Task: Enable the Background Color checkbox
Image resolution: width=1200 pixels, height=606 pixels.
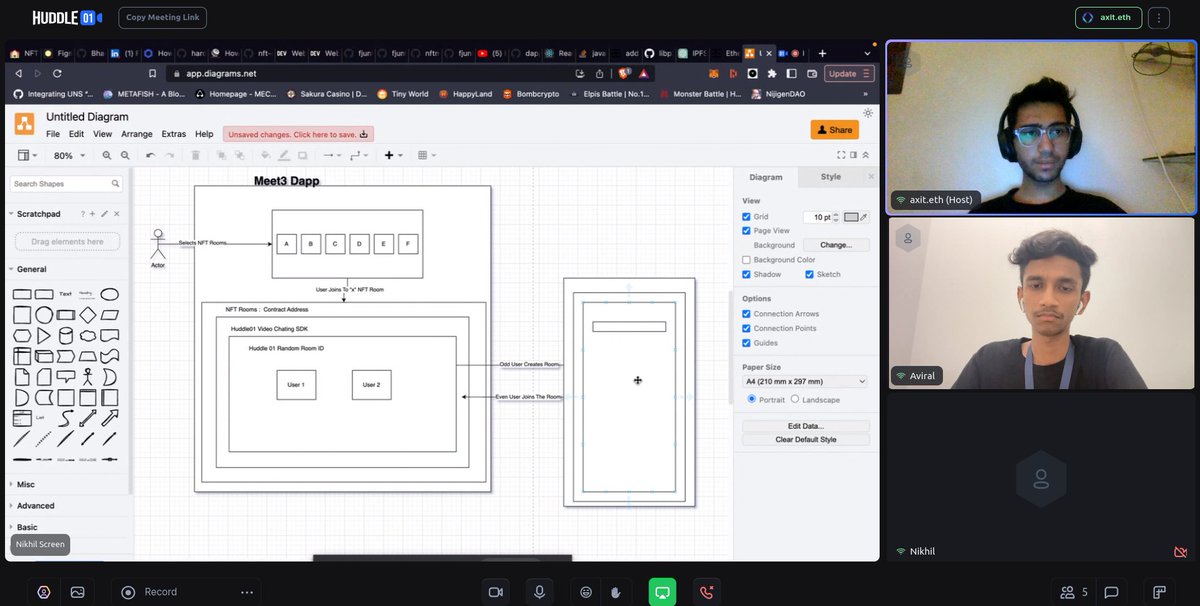Action: [747, 260]
